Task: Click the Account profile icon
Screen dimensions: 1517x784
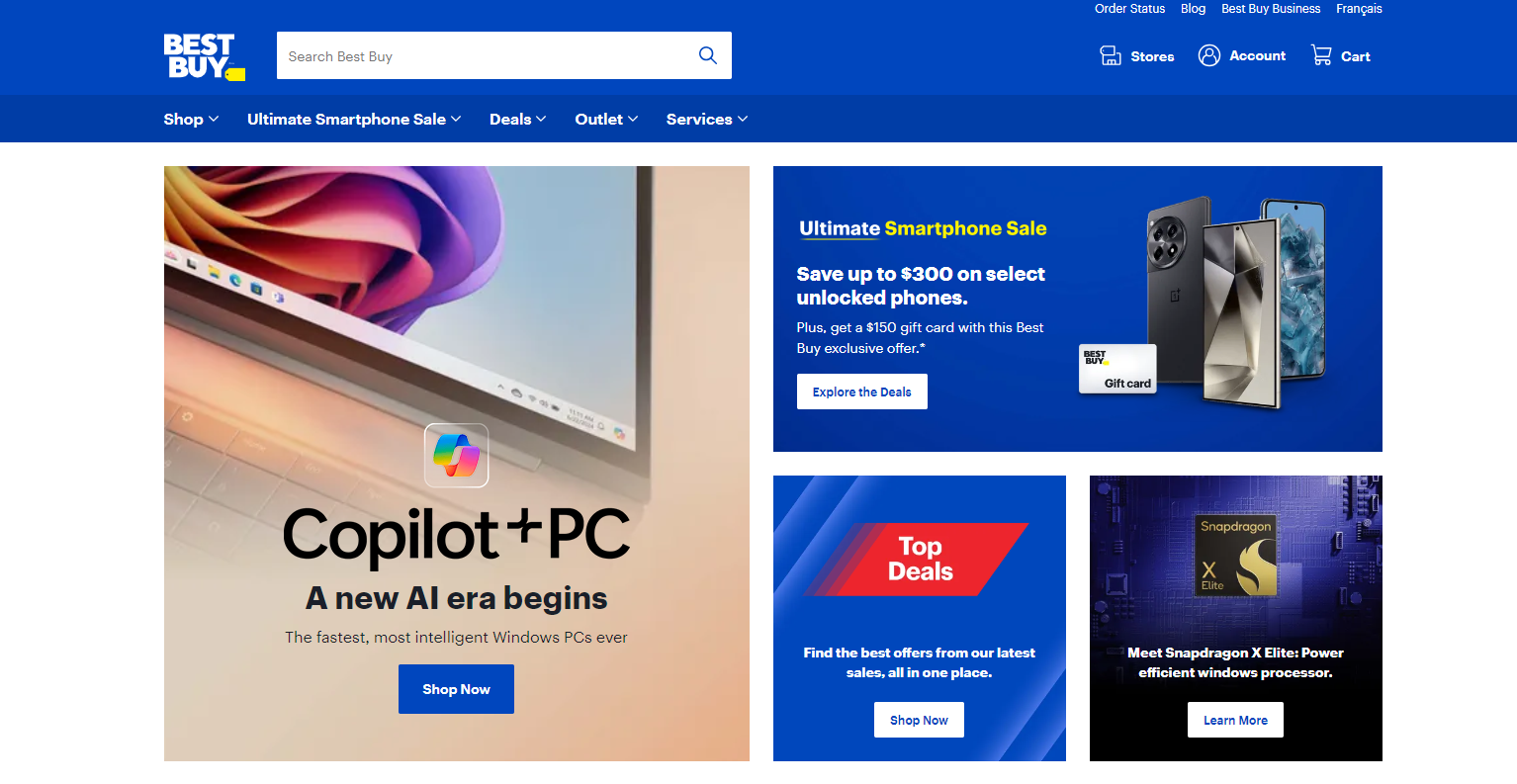Action: click(1208, 55)
